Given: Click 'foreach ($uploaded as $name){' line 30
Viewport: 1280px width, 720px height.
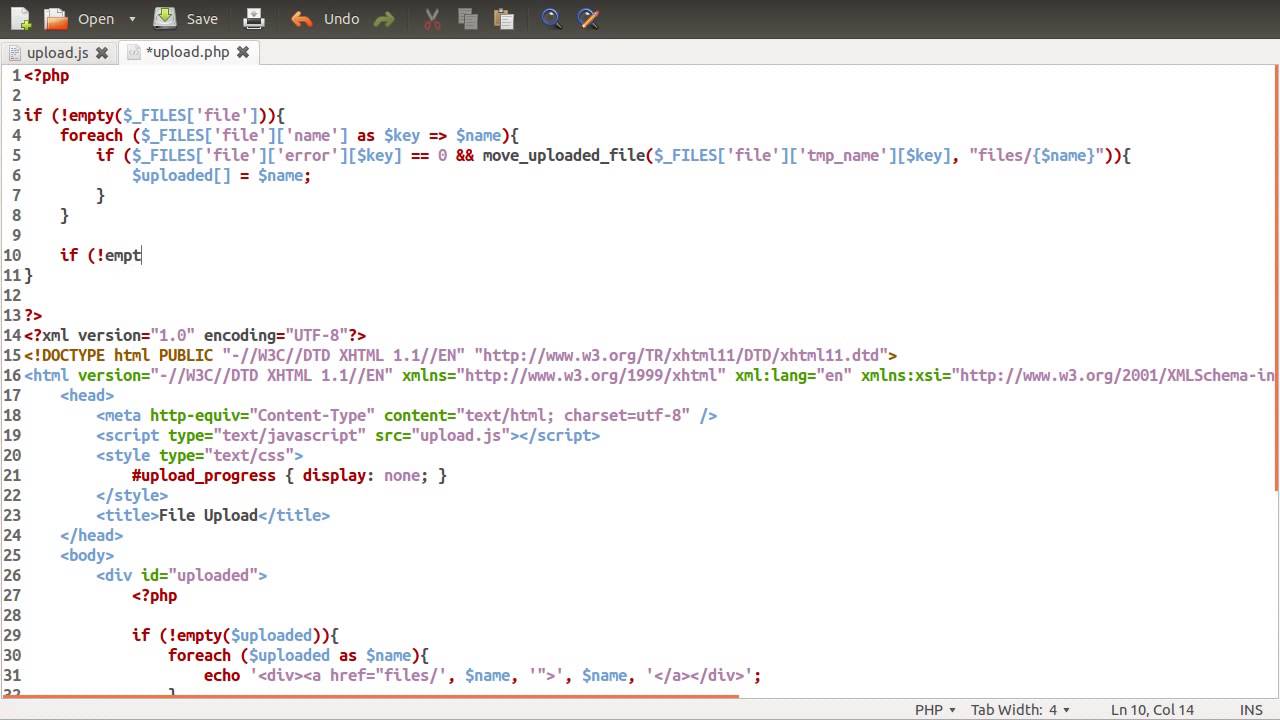Looking at the screenshot, I should click(298, 655).
